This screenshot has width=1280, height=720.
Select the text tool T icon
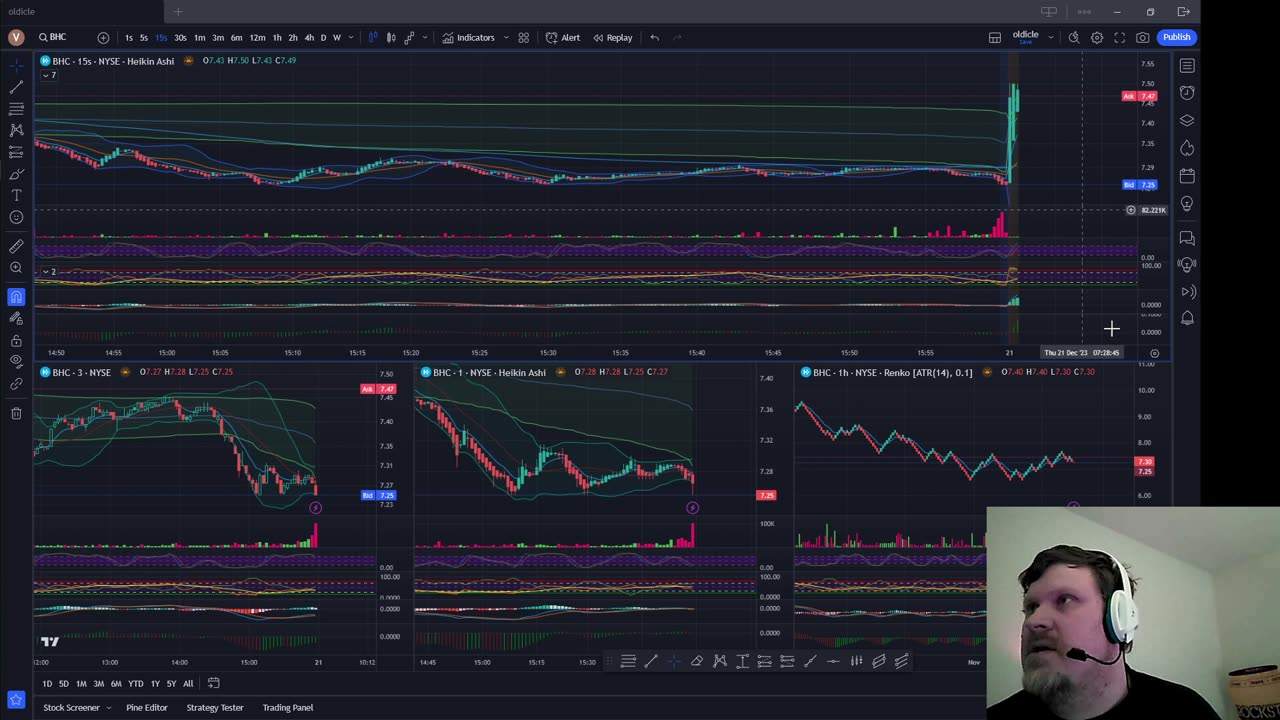tap(16, 195)
